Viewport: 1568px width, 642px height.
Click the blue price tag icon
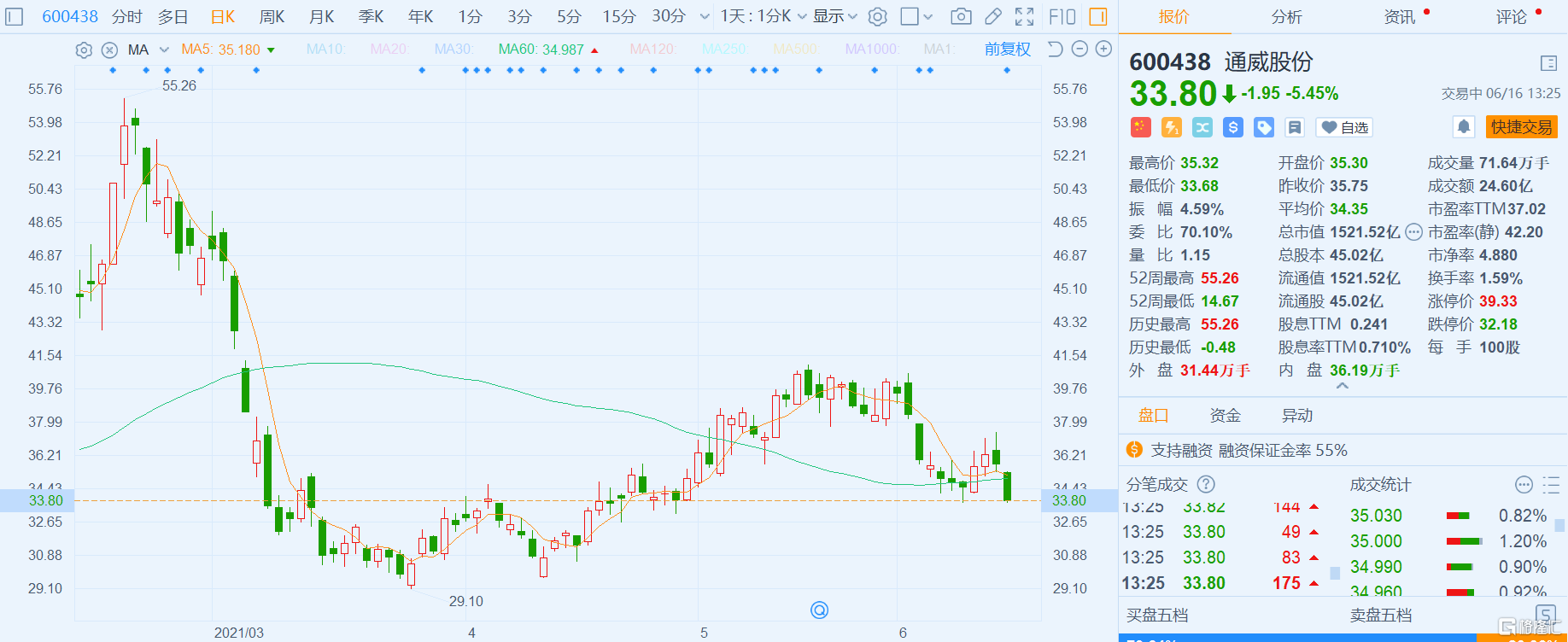pos(1263,127)
